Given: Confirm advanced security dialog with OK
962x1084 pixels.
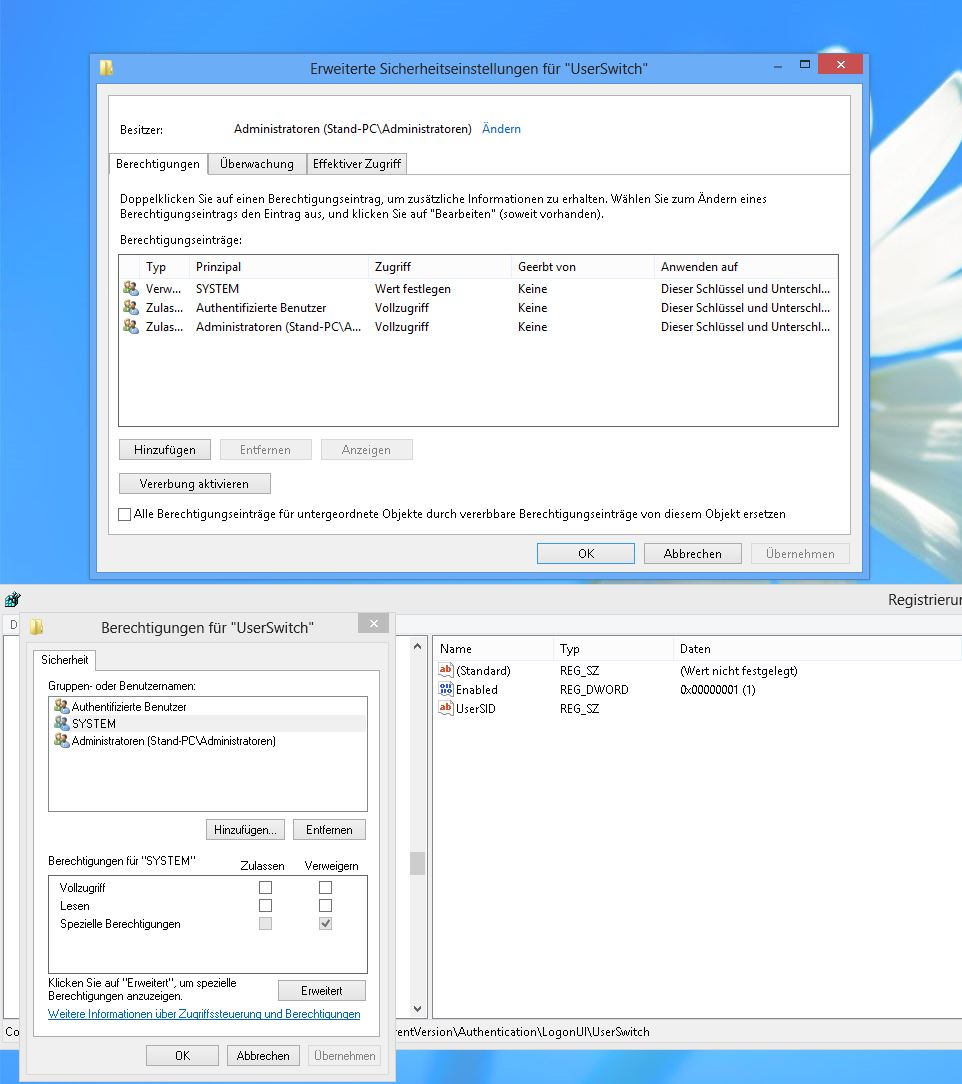Looking at the screenshot, I should [586, 553].
